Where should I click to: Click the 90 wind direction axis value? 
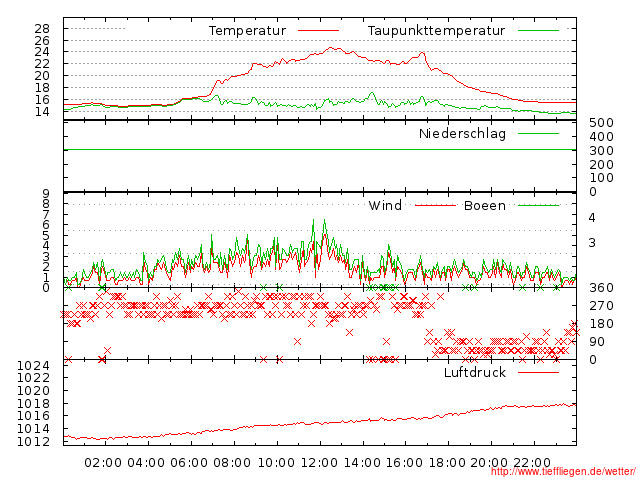coord(597,342)
